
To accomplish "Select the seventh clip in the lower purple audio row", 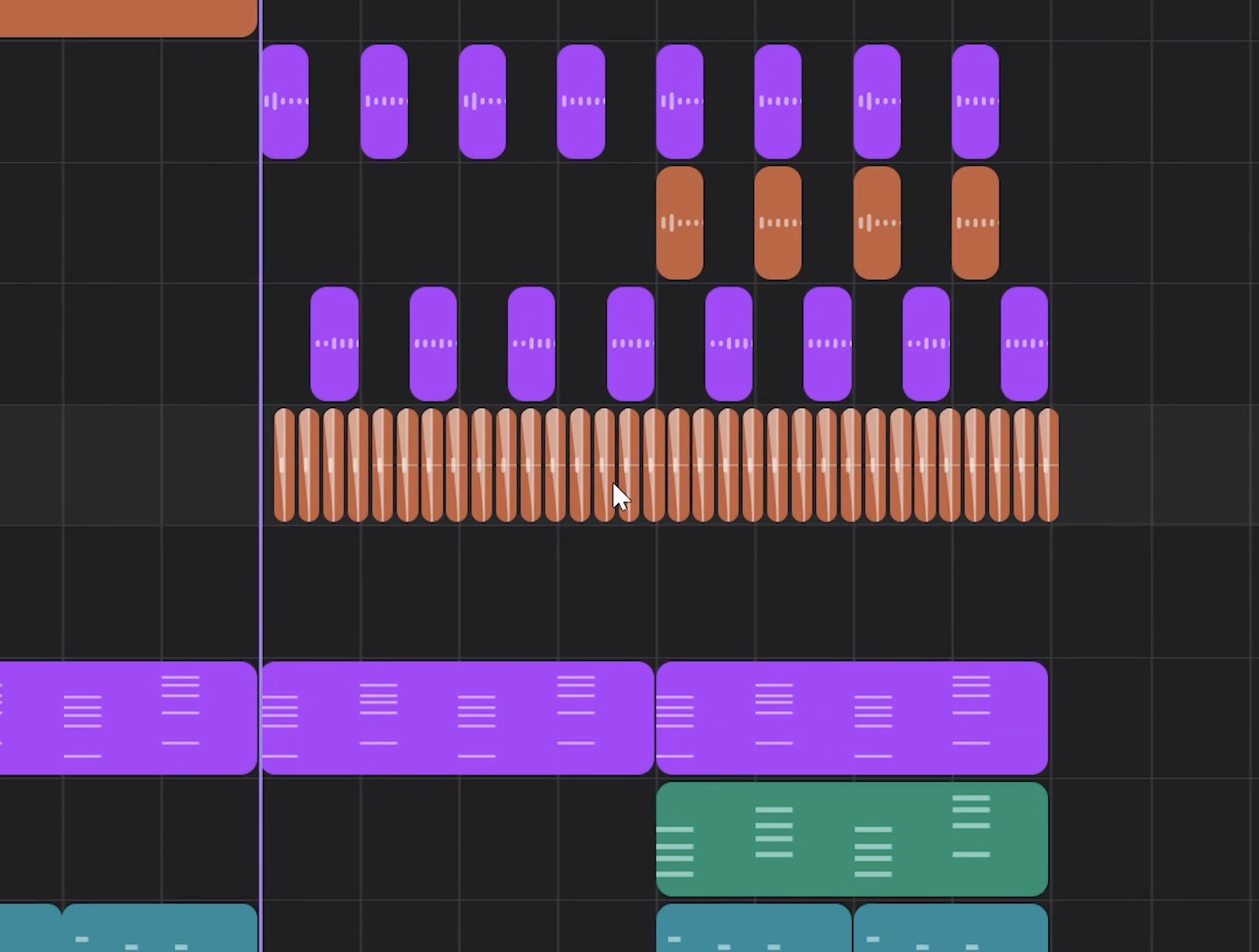I will [x=926, y=344].
